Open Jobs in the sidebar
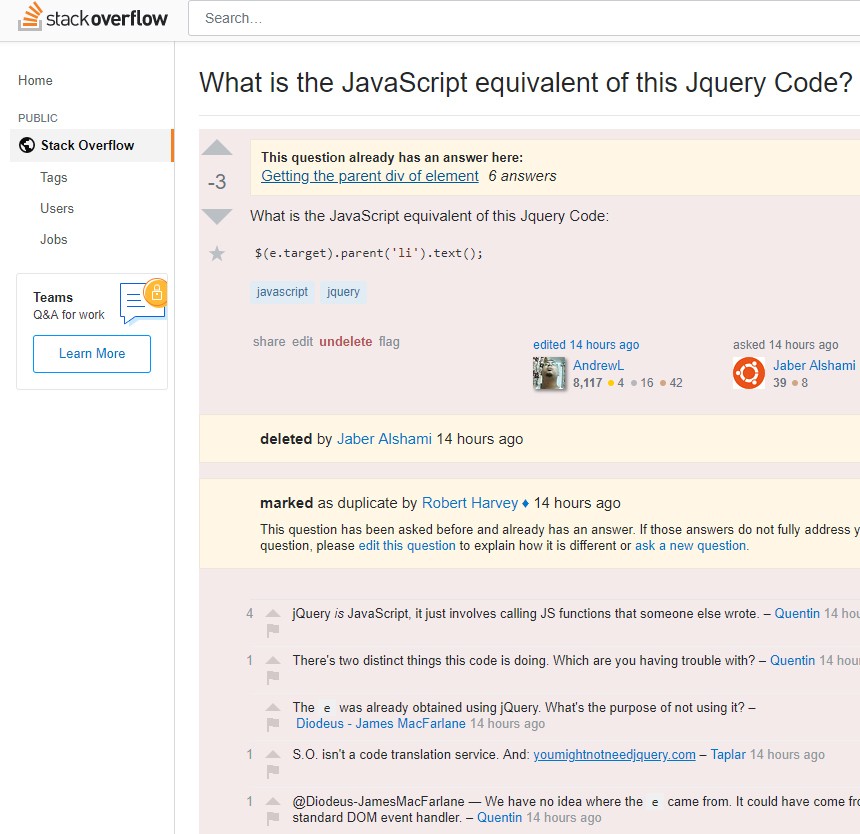Viewport: 860px width, 834px height. pyautogui.click(x=54, y=240)
